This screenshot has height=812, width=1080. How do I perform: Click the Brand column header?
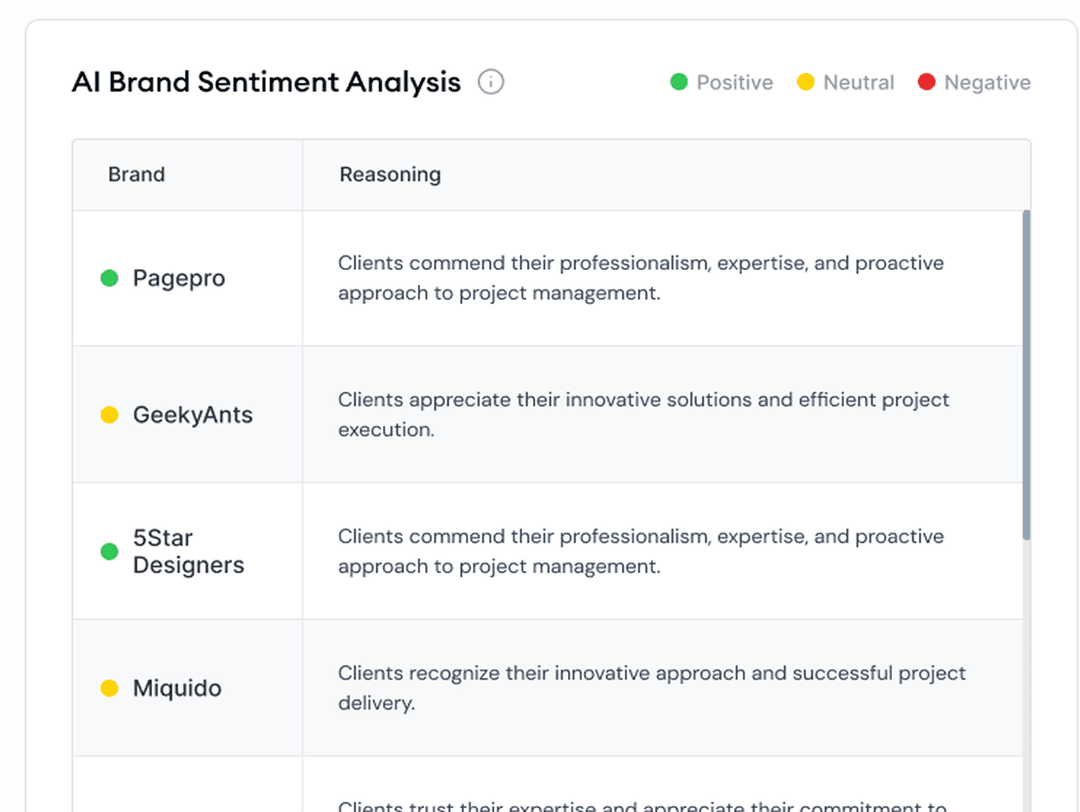[136, 175]
